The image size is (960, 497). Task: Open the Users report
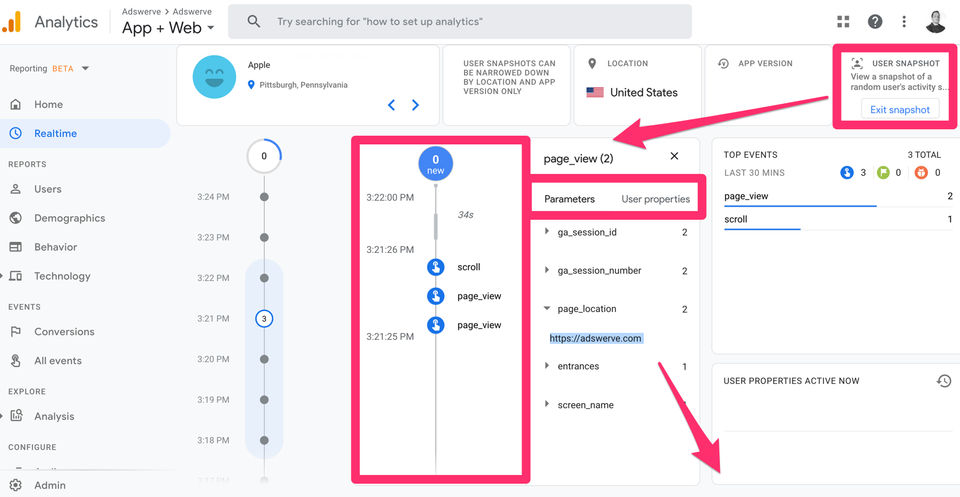(x=48, y=189)
